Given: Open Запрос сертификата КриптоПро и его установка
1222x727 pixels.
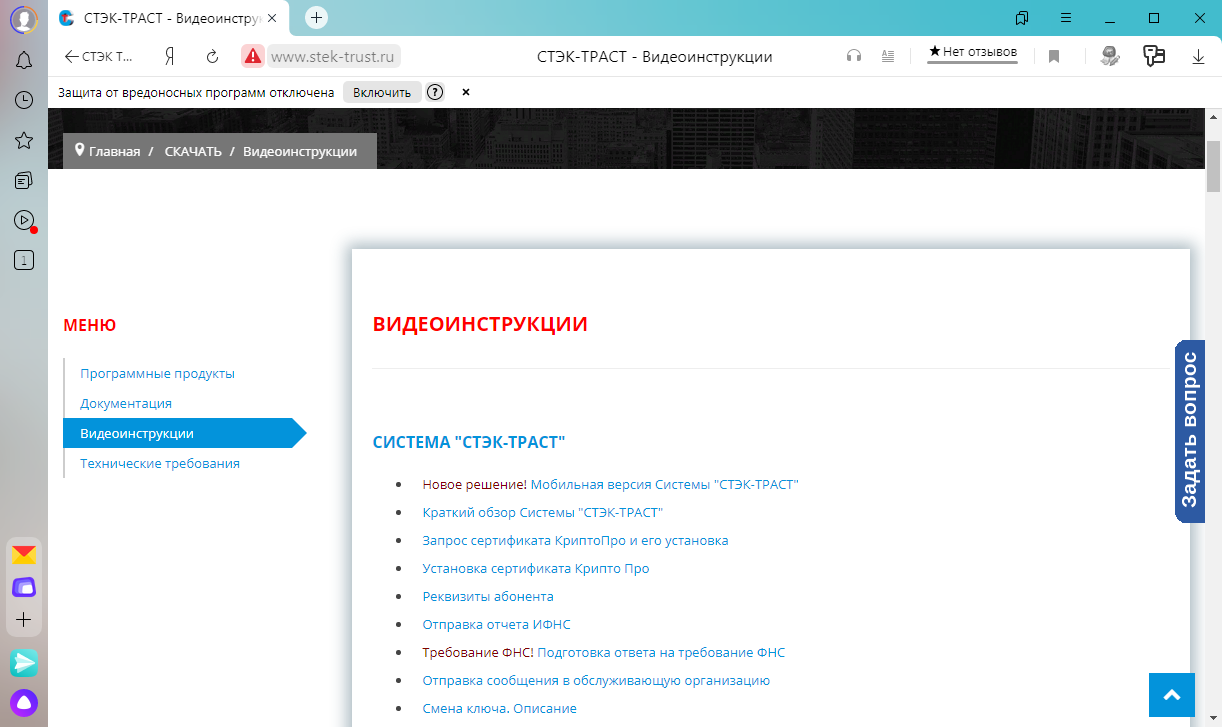Looking at the screenshot, I should pos(575,540).
